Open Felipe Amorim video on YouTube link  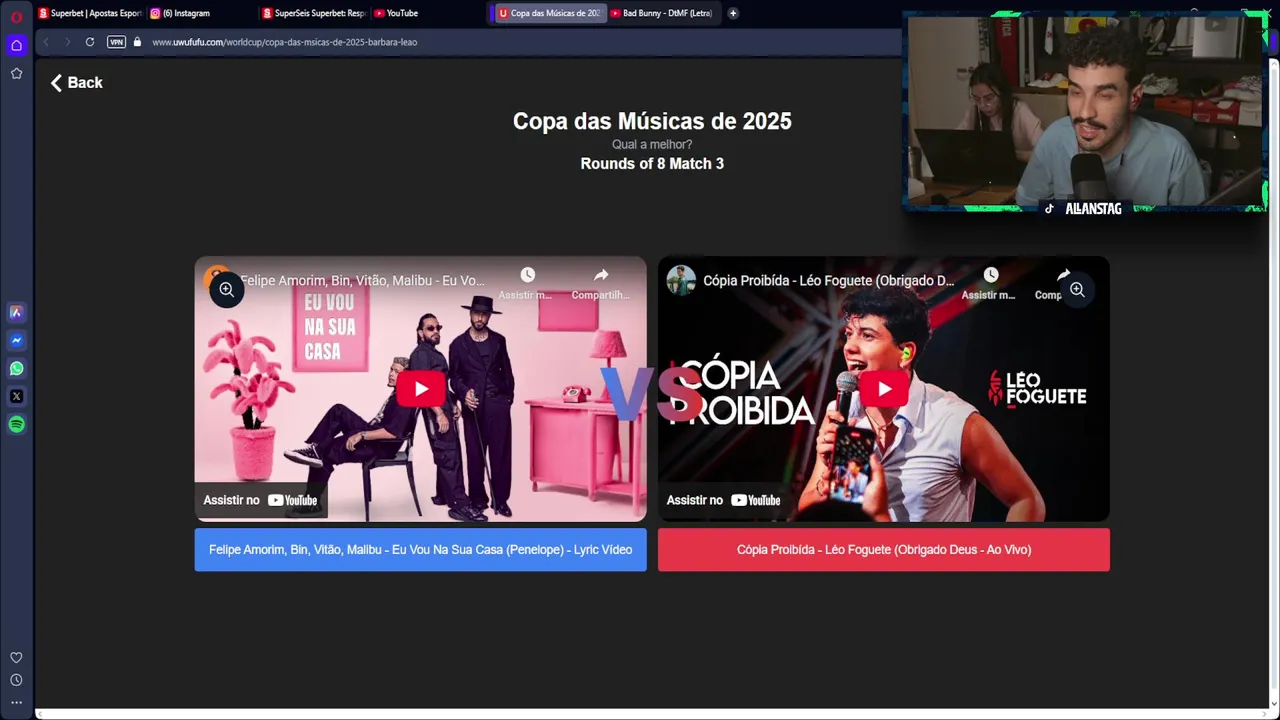click(x=261, y=500)
